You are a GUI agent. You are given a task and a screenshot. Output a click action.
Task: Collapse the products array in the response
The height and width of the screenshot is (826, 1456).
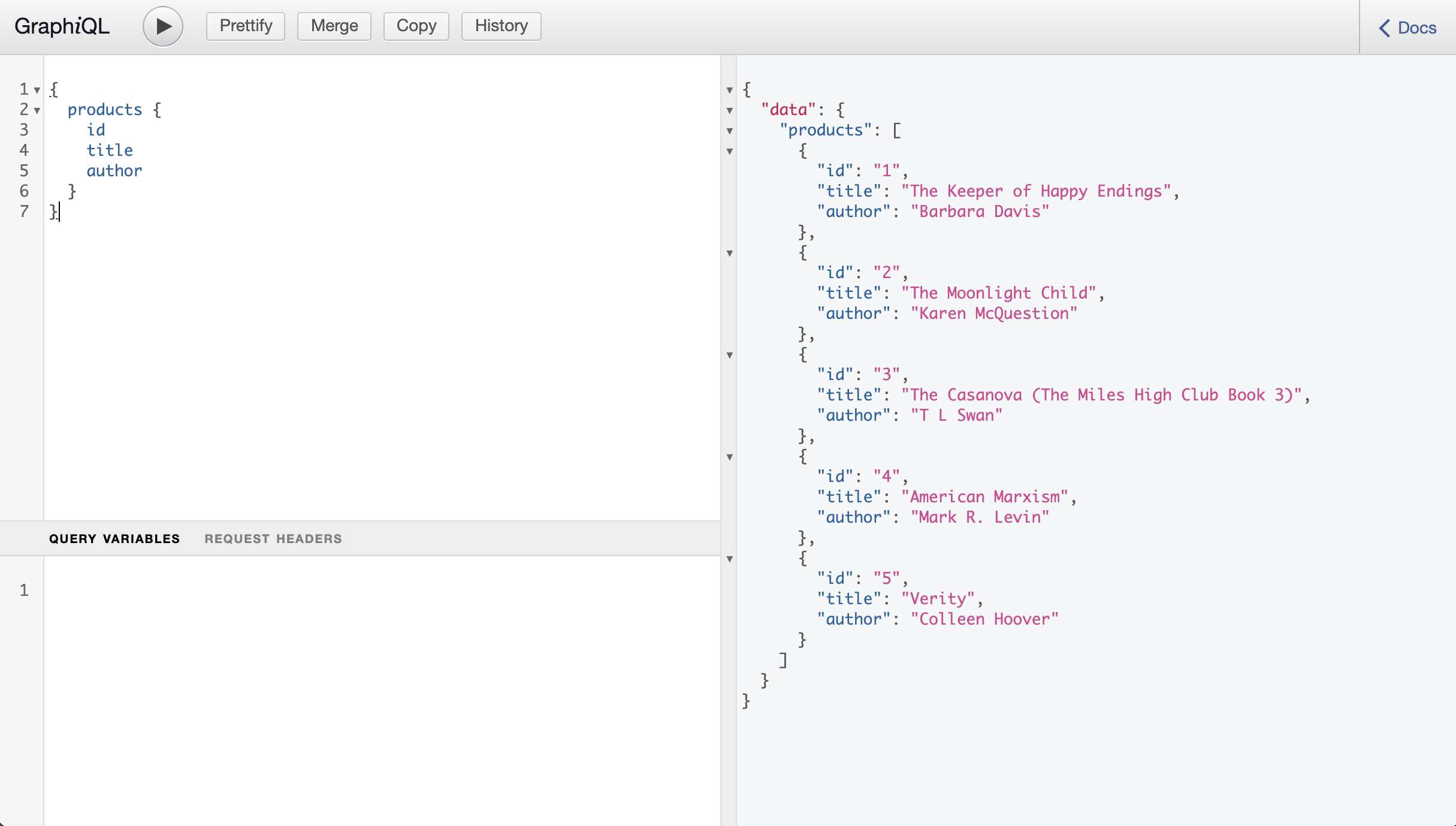[730, 131]
